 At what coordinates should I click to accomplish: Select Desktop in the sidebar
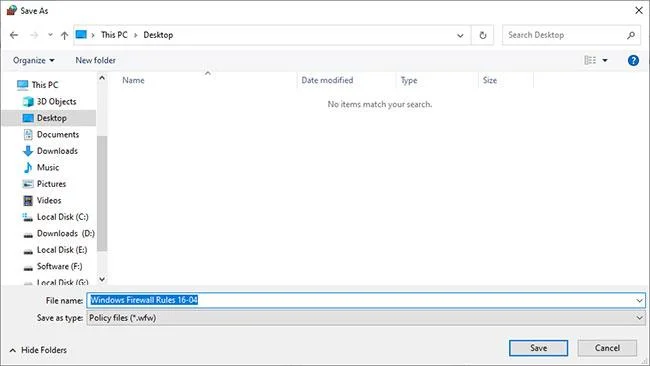(51, 118)
